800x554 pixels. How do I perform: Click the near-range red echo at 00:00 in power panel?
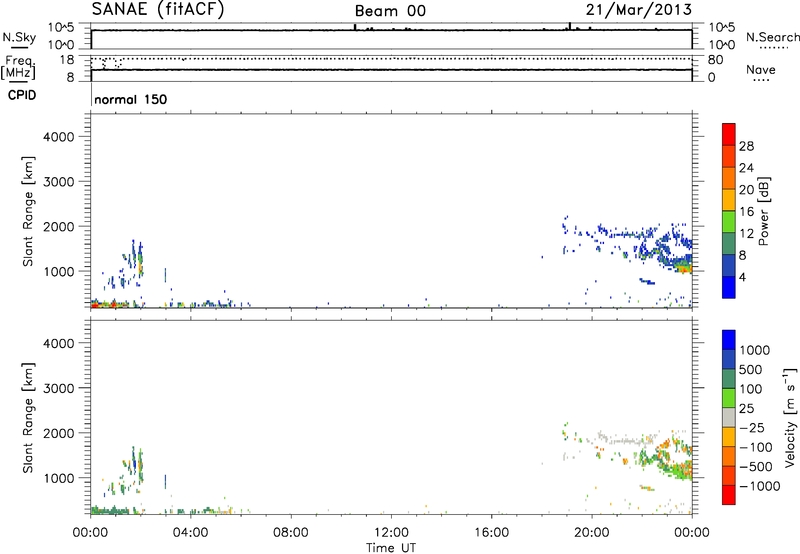(x=94, y=304)
